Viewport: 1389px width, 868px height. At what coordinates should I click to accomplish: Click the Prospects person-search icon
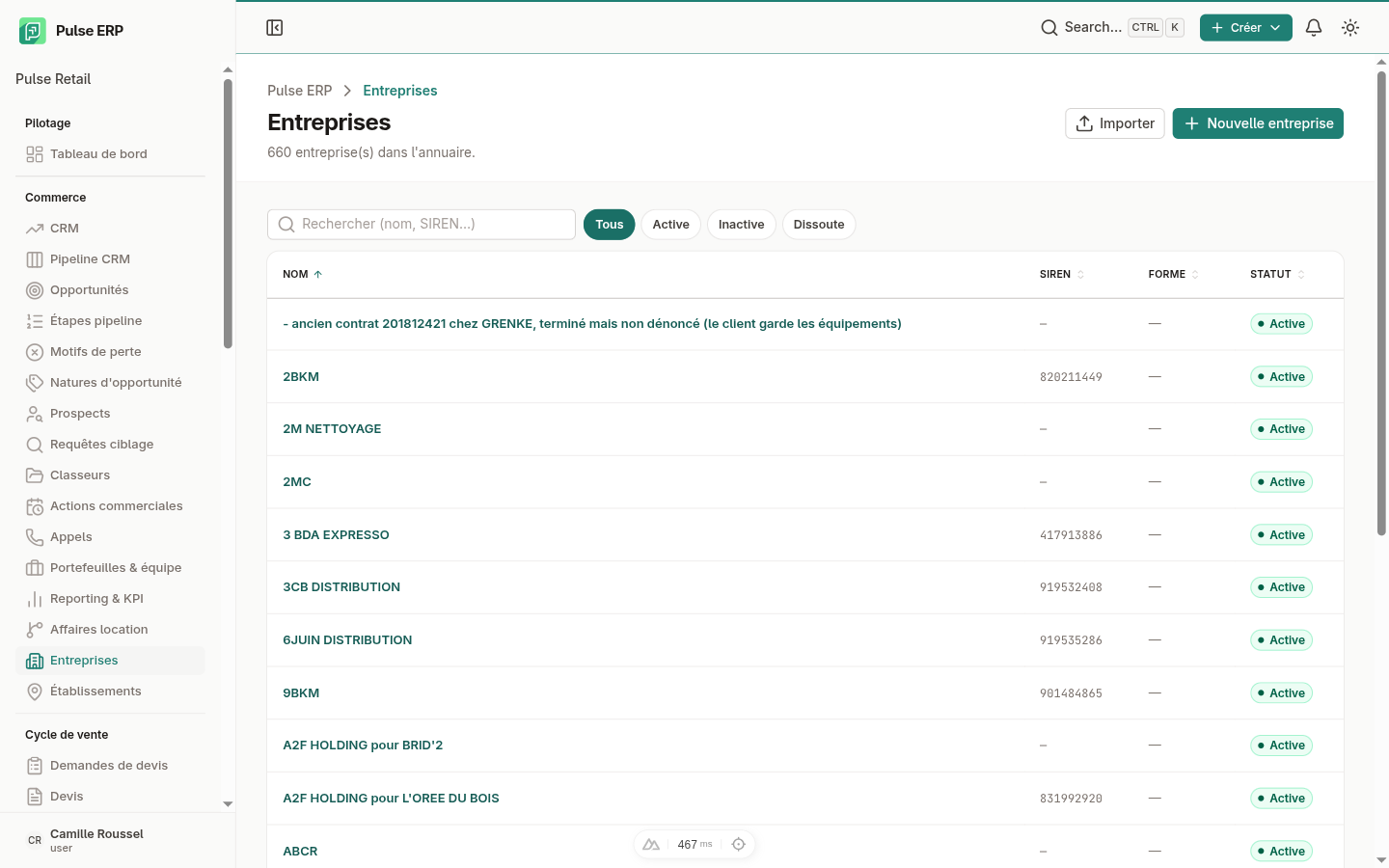[35, 414]
